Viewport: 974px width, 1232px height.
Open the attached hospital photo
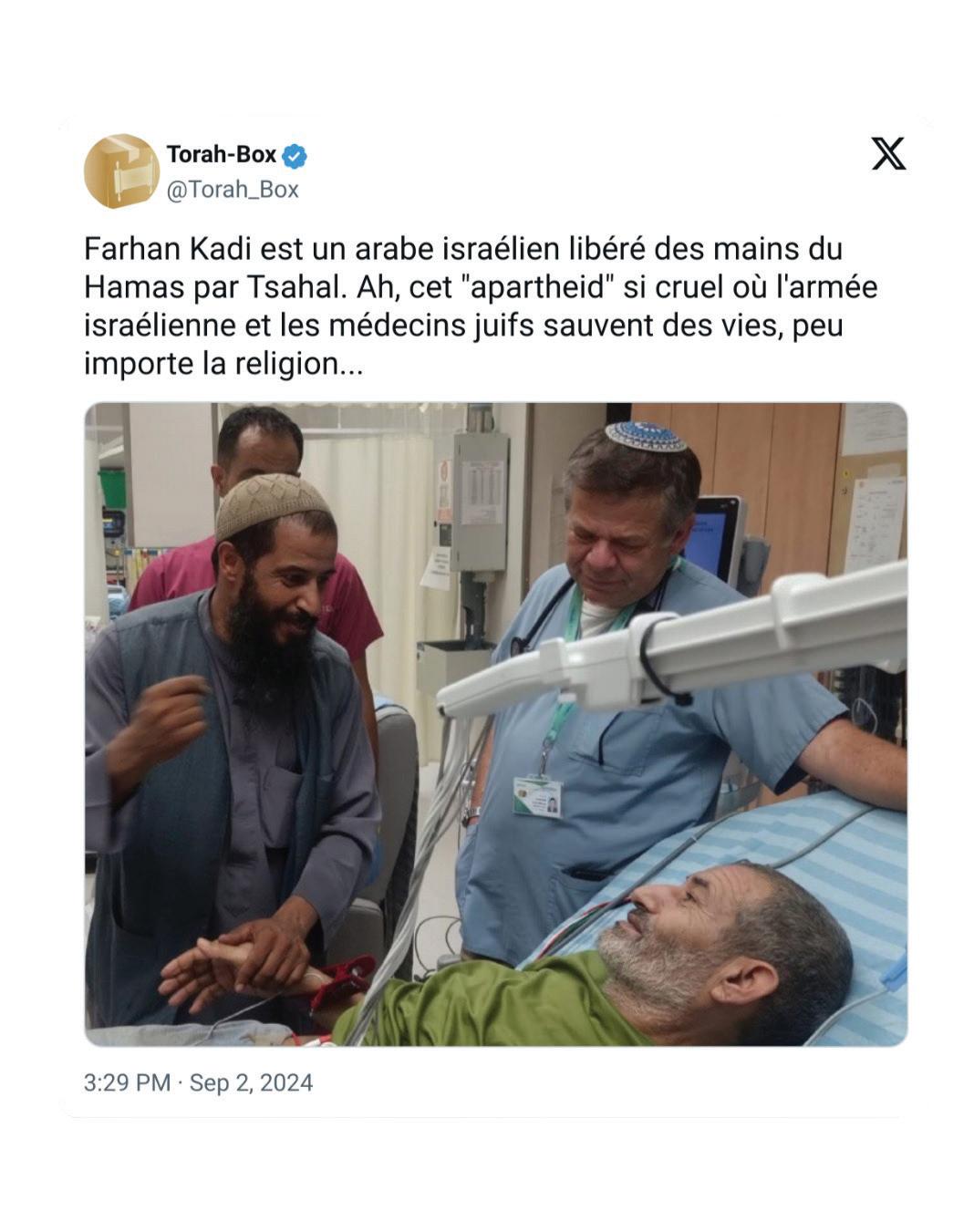[496, 724]
